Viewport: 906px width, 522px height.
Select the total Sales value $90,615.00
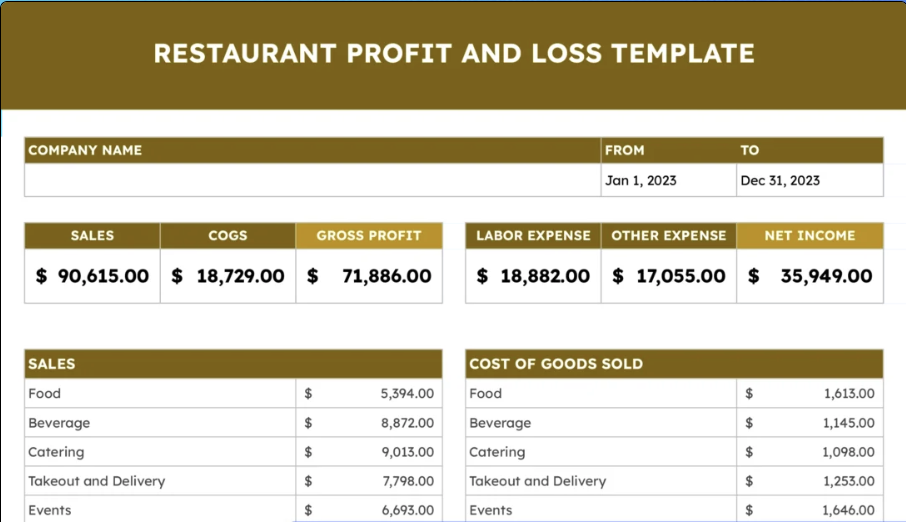pyautogui.click(x=92, y=276)
